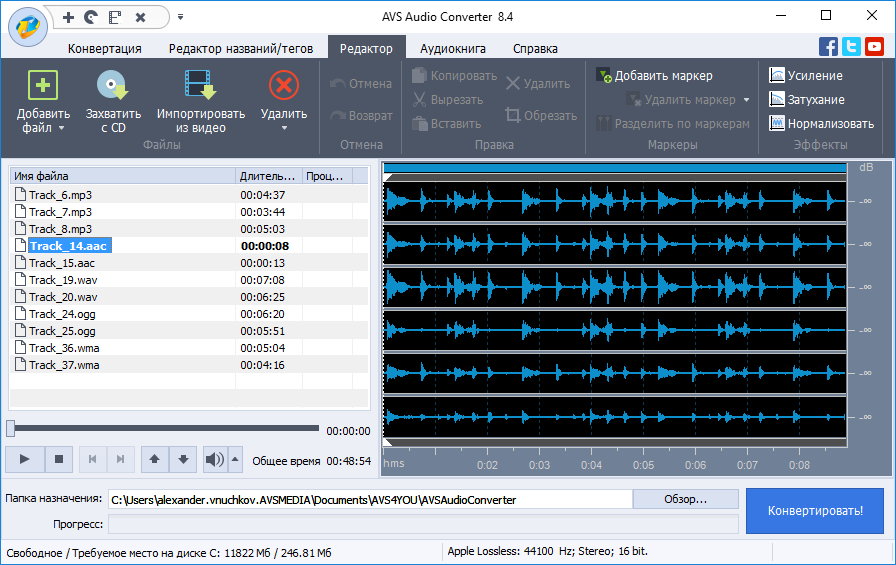Click the Добавить файл green plus icon
The width and height of the screenshot is (896, 565).
tap(43, 86)
